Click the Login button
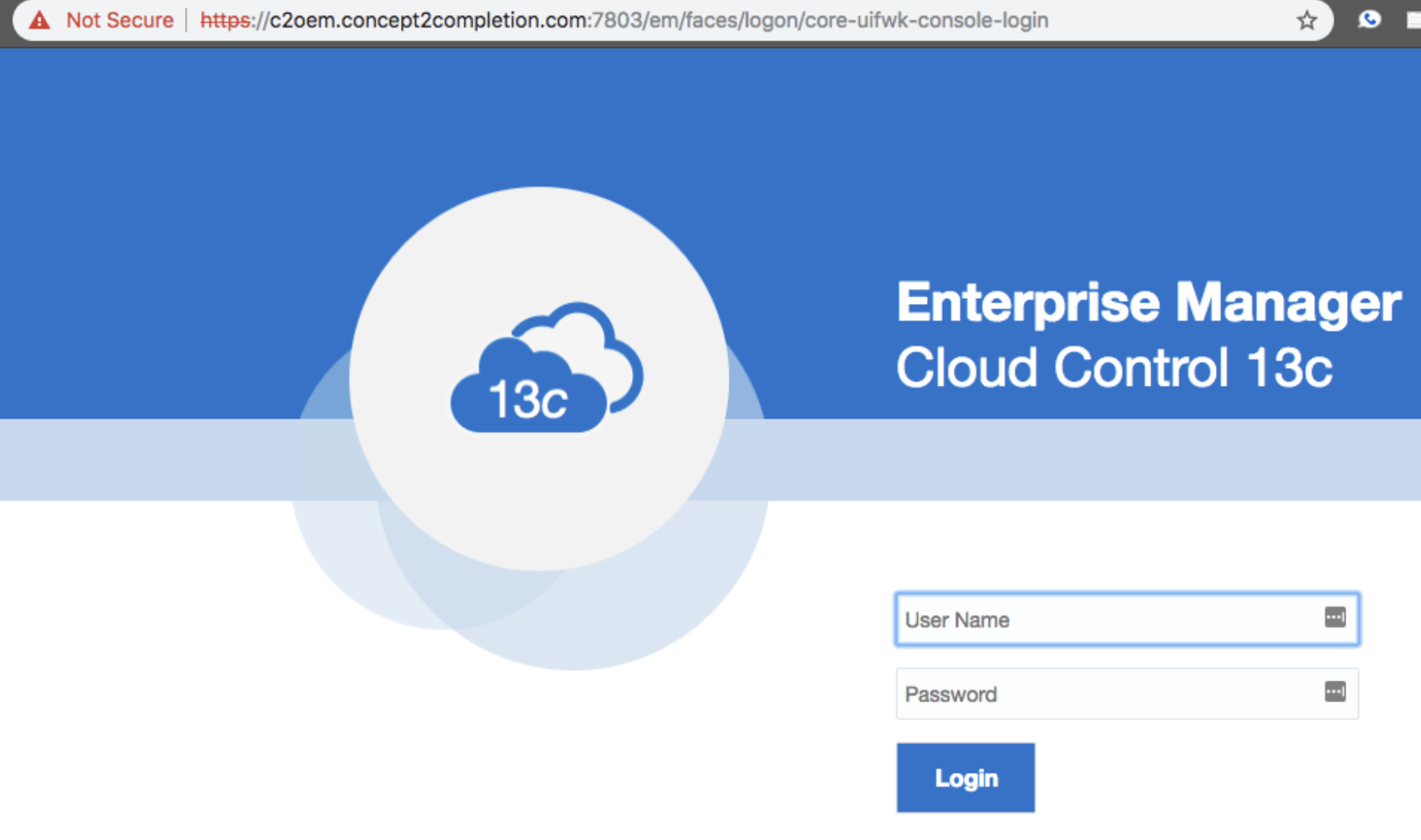1421x840 pixels. pyautogui.click(x=966, y=777)
